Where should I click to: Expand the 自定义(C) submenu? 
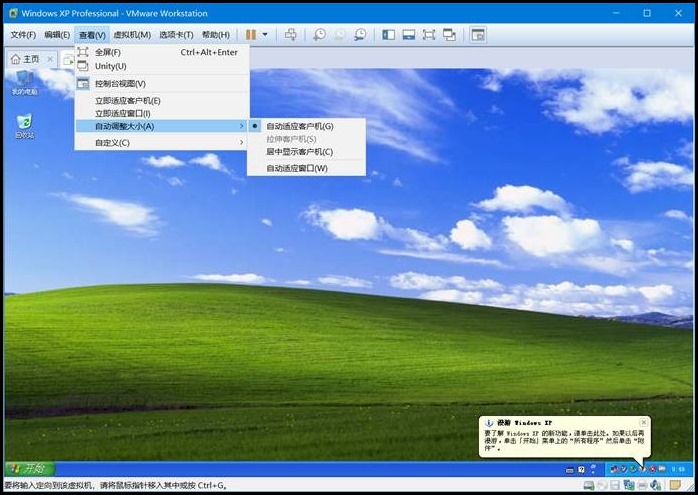(x=162, y=142)
